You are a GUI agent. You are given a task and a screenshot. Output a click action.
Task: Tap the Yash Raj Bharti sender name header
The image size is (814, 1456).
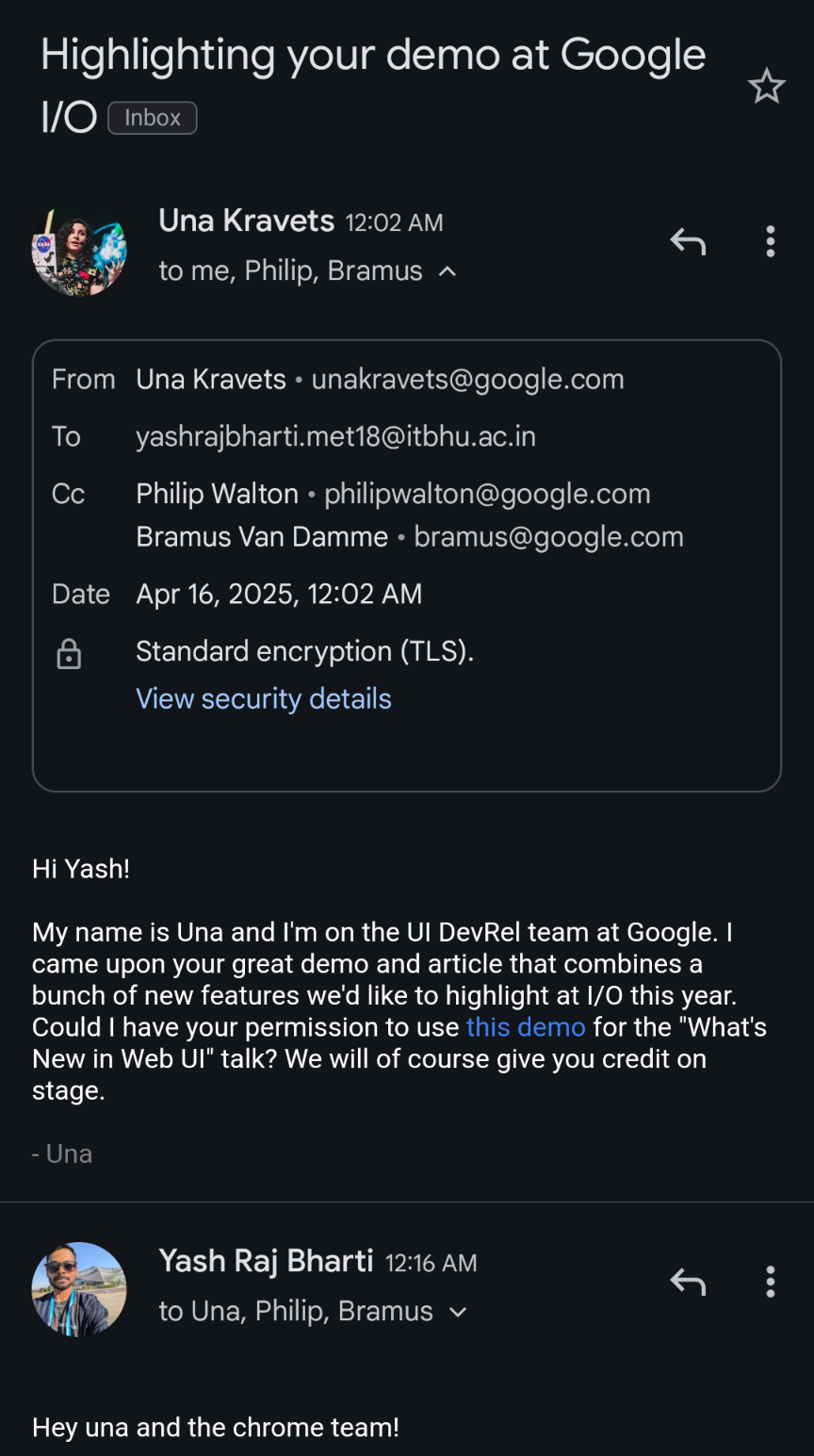(x=267, y=1261)
